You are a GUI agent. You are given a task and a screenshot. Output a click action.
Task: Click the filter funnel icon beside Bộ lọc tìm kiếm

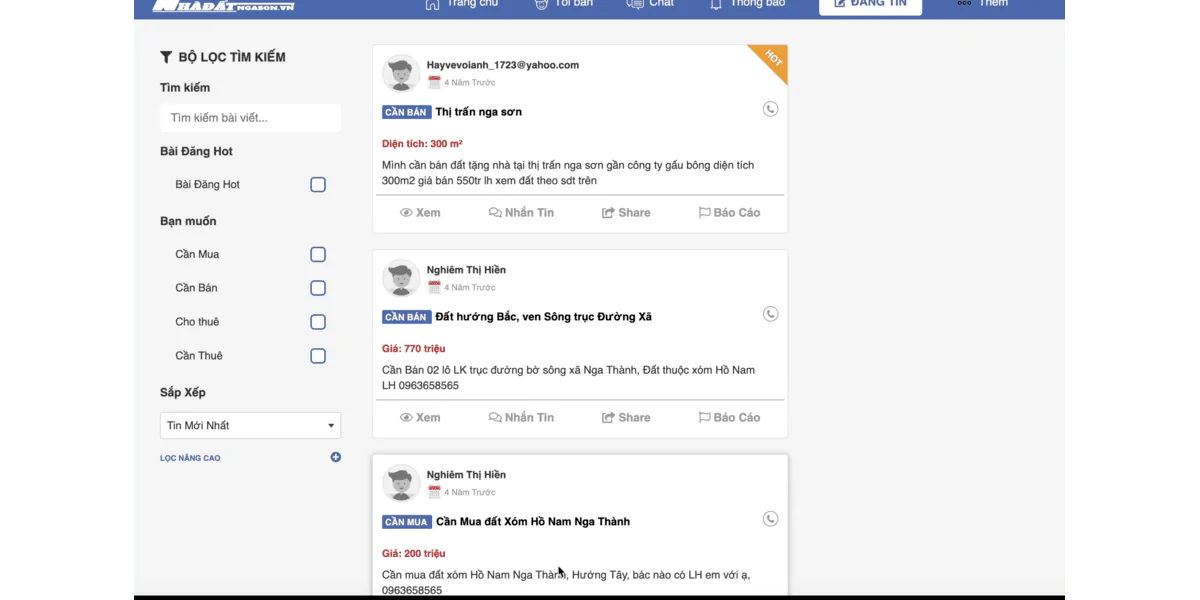pos(166,57)
